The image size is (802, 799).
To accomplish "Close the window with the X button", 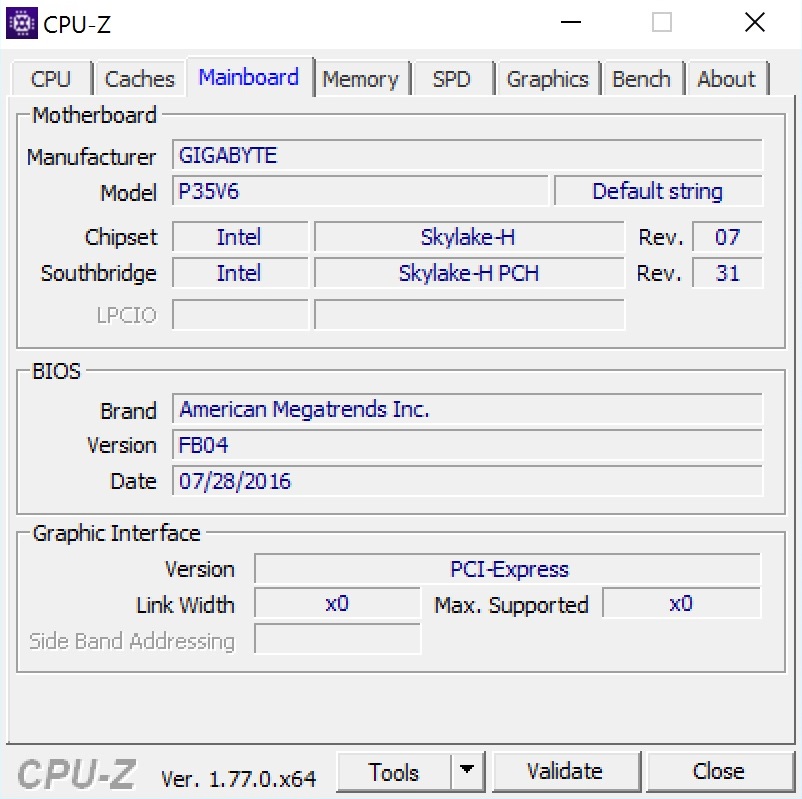I will coord(755,23).
